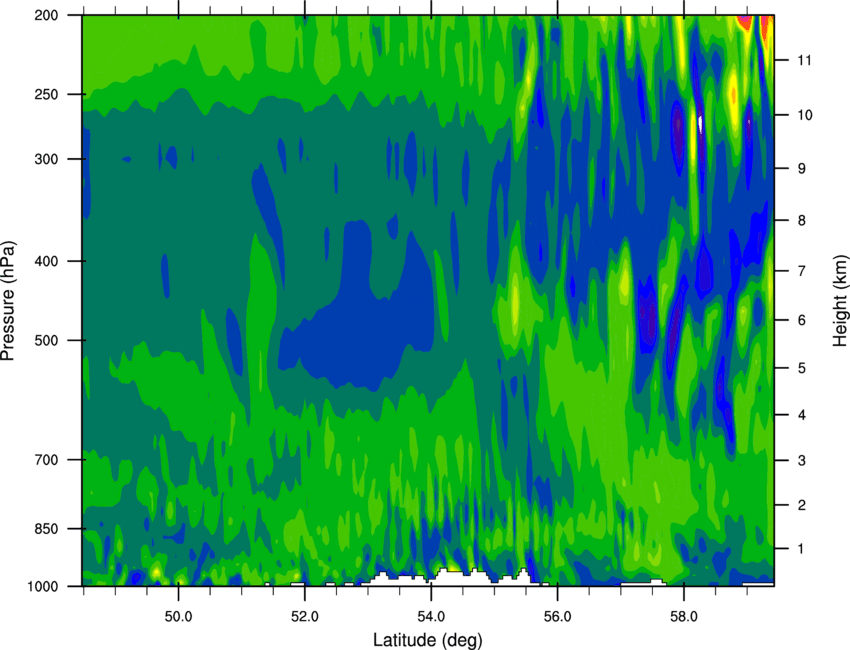Click the 54.0 latitude tick label

[431, 616]
